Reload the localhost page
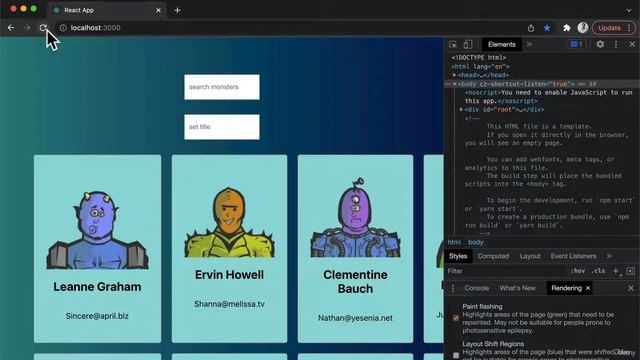Viewport: 640px width, 360px height. point(43,28)
